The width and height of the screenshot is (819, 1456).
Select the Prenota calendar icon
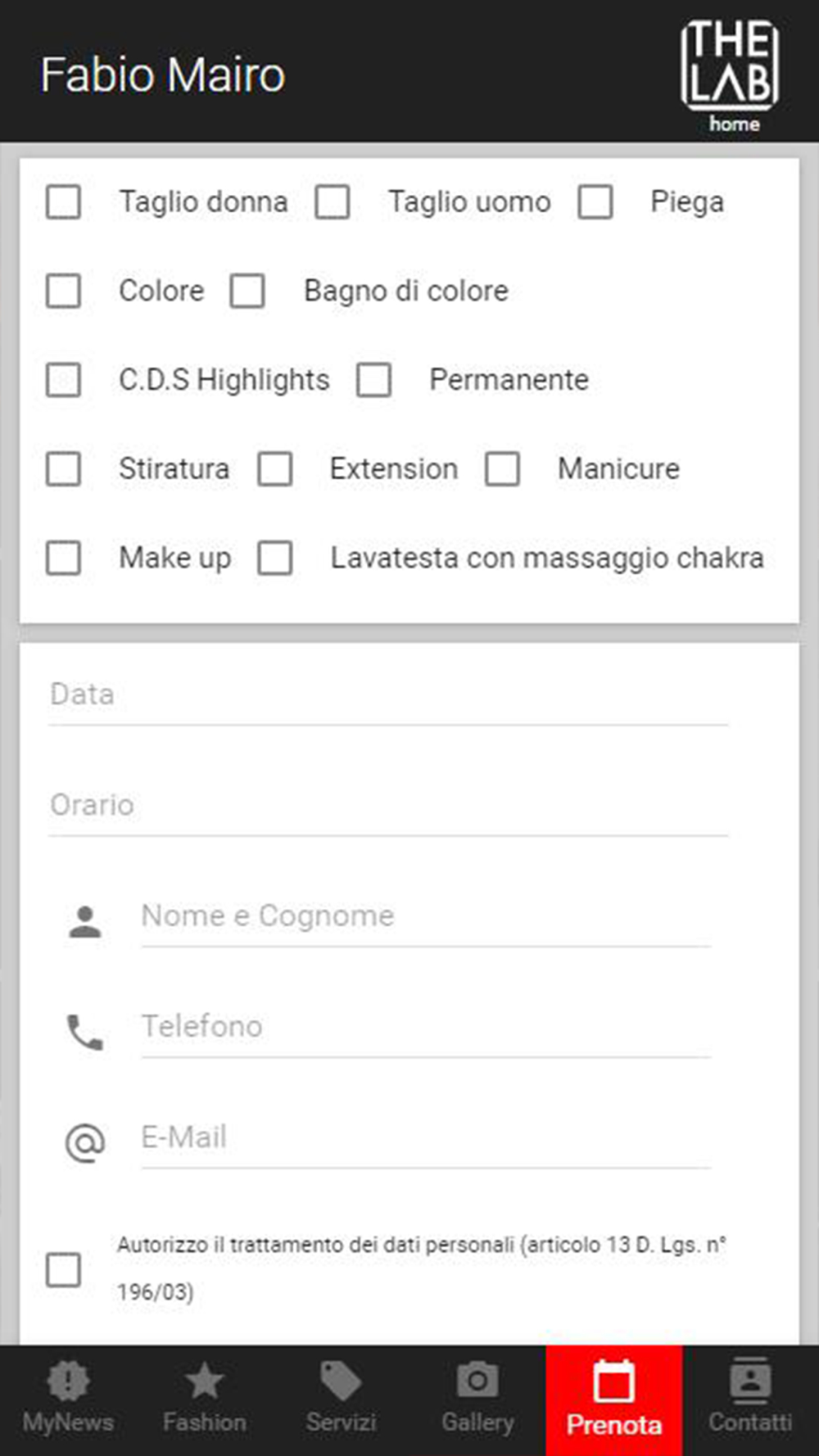tap(613, 1382)
